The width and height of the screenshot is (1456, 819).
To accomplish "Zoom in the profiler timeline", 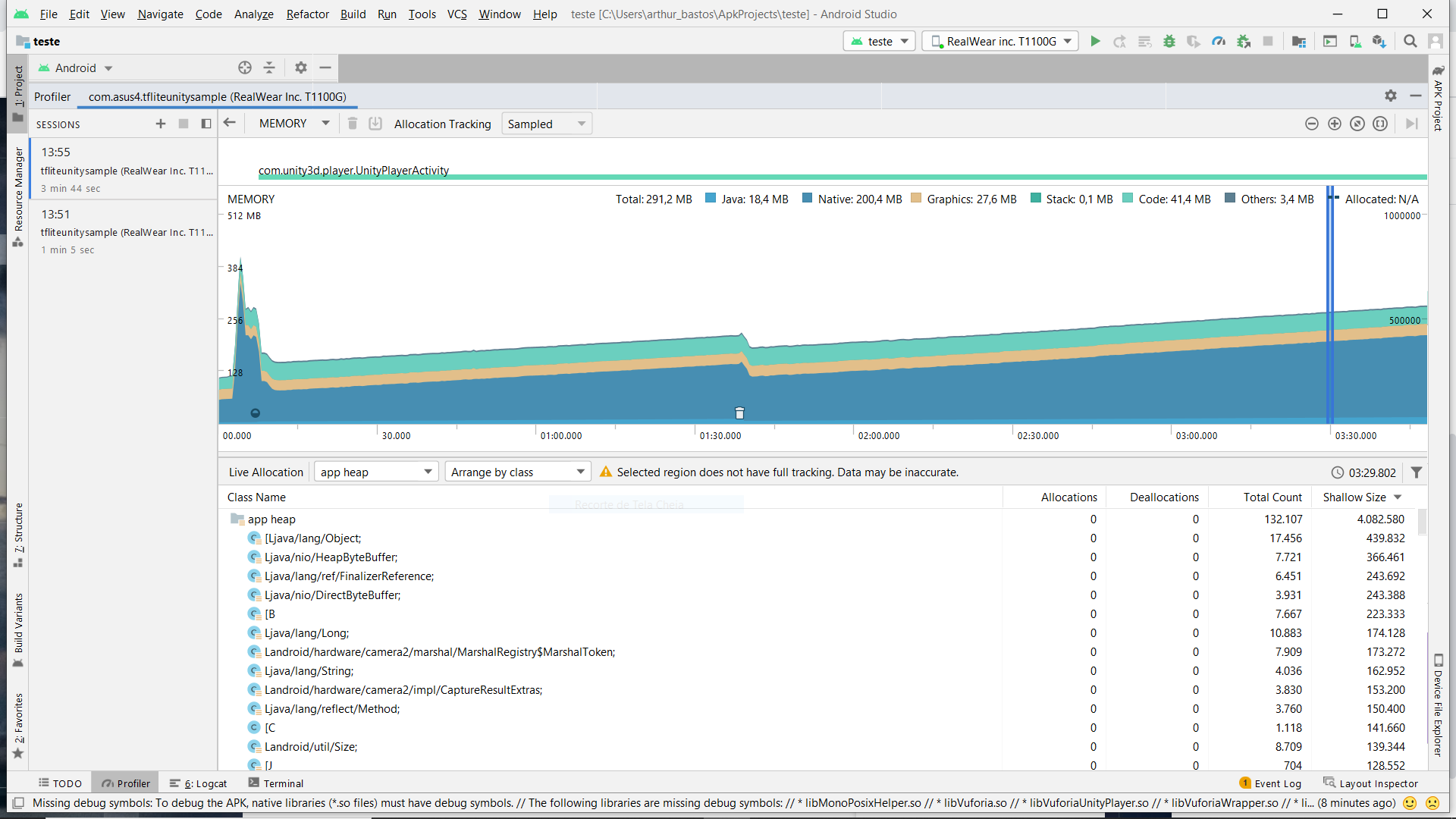I will [1334, 124].
